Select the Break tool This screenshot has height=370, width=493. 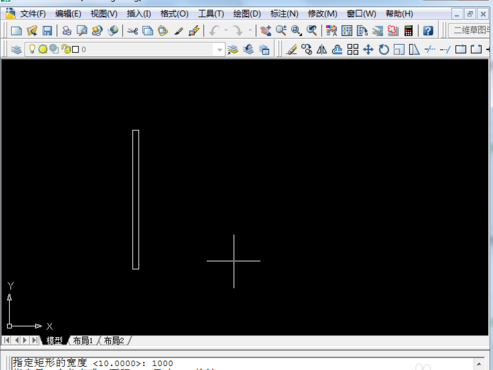(476, 50)
